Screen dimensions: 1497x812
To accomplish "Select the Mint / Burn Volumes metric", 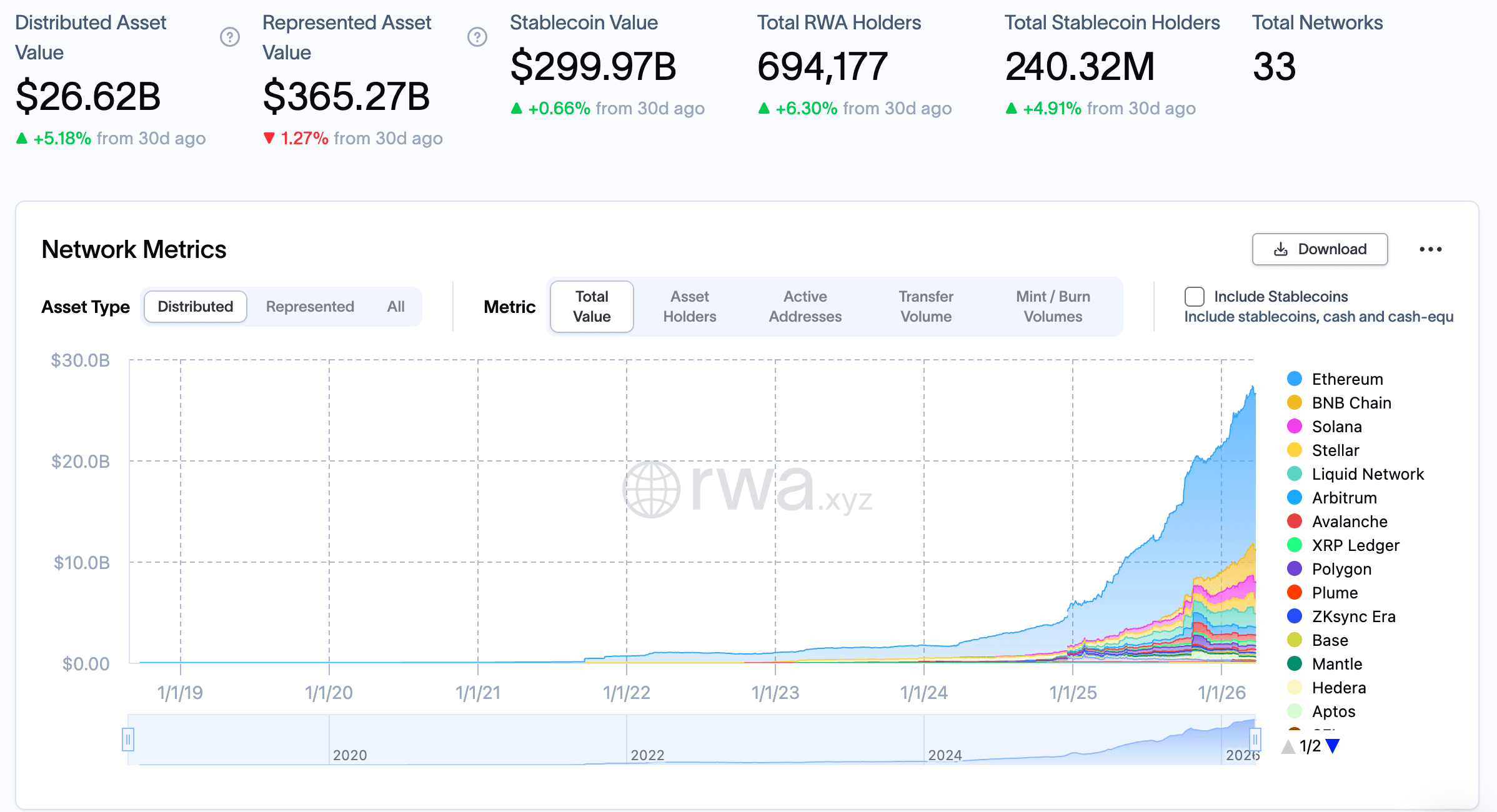I will pyautogui.click(x=1052, y=306).
